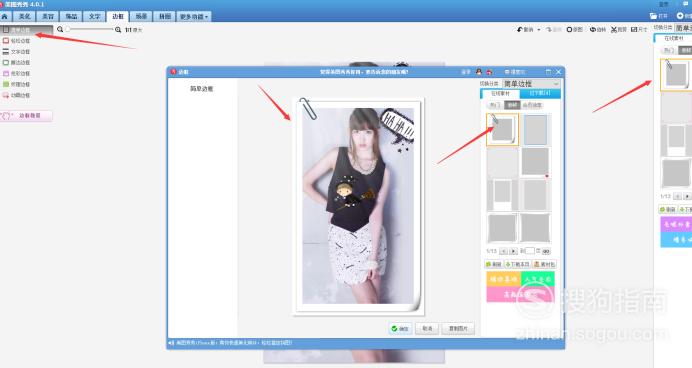
Task: Select the 热门 filter in dialog
Action: [494, 105]
